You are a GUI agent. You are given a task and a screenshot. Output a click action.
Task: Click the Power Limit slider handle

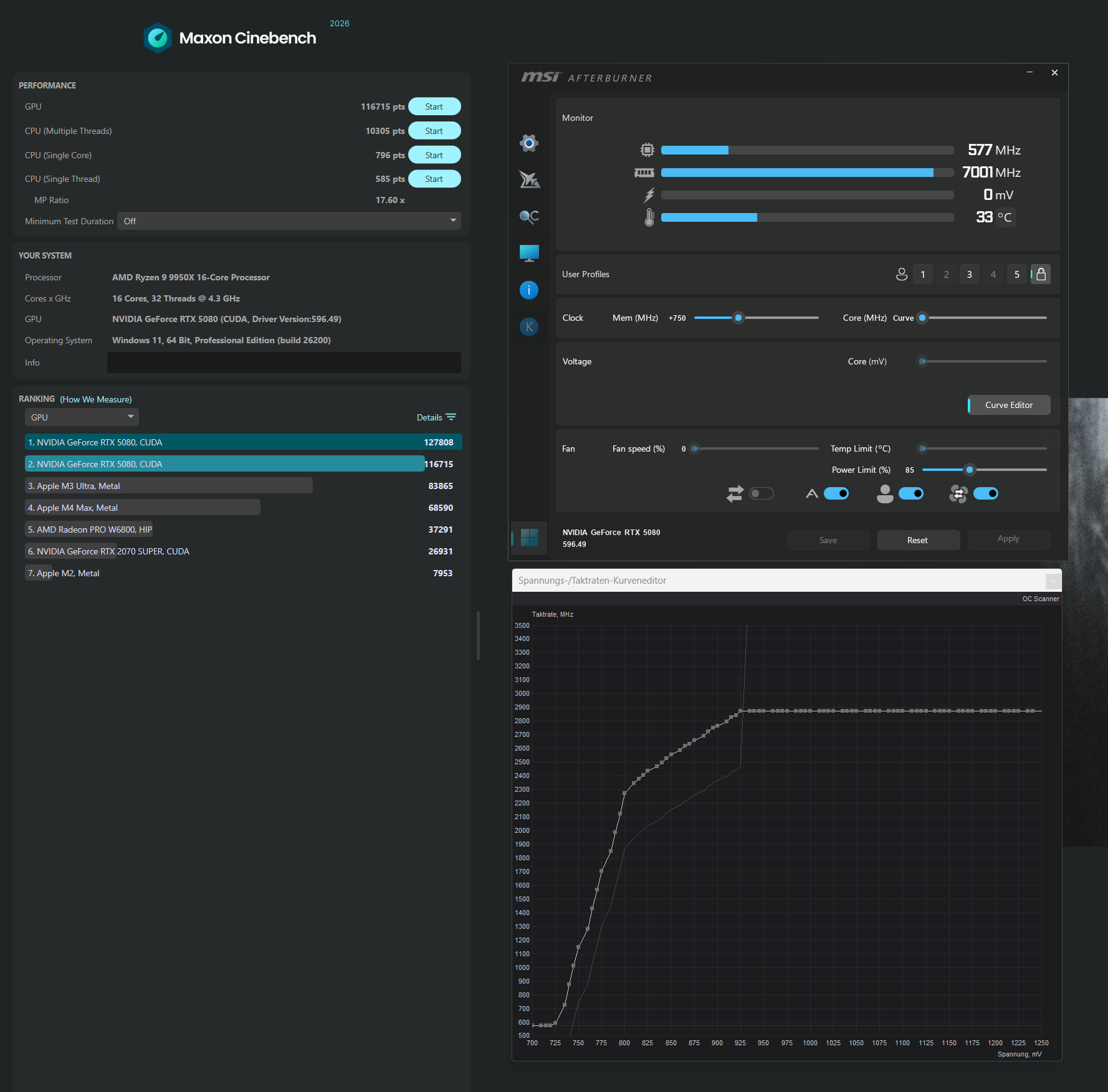[x=970, y=470]
